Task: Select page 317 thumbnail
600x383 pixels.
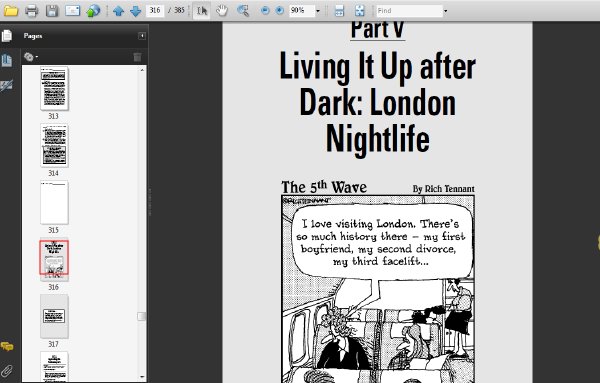Action: click(x=54, y=316)
